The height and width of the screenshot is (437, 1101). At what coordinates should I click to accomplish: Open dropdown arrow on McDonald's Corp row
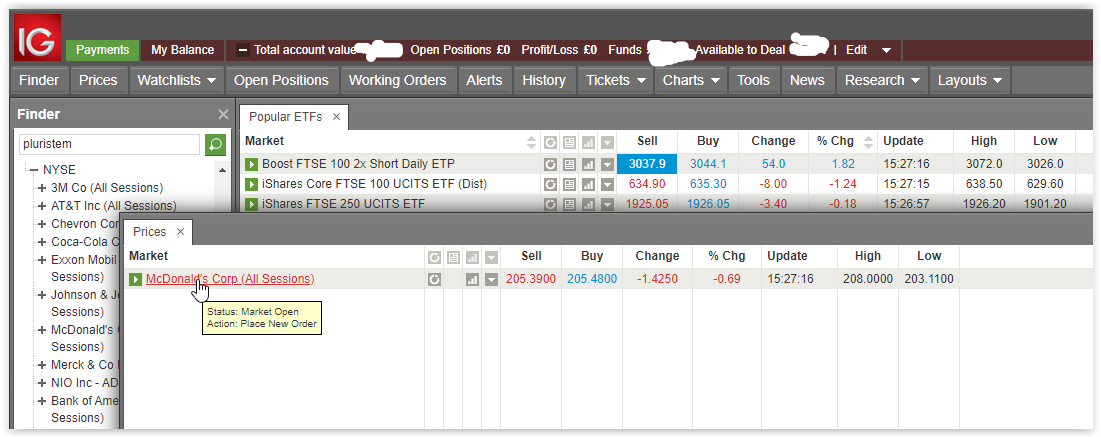[492, 280]
